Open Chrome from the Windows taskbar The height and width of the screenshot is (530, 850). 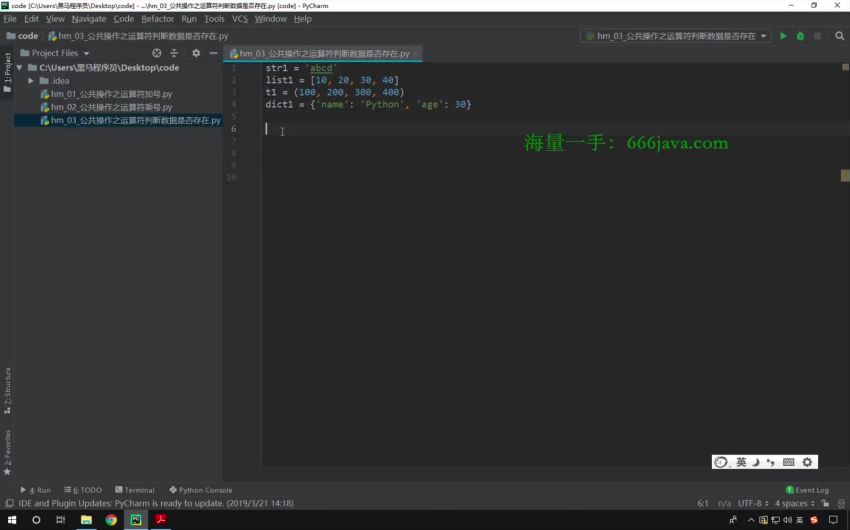point(111,520)
